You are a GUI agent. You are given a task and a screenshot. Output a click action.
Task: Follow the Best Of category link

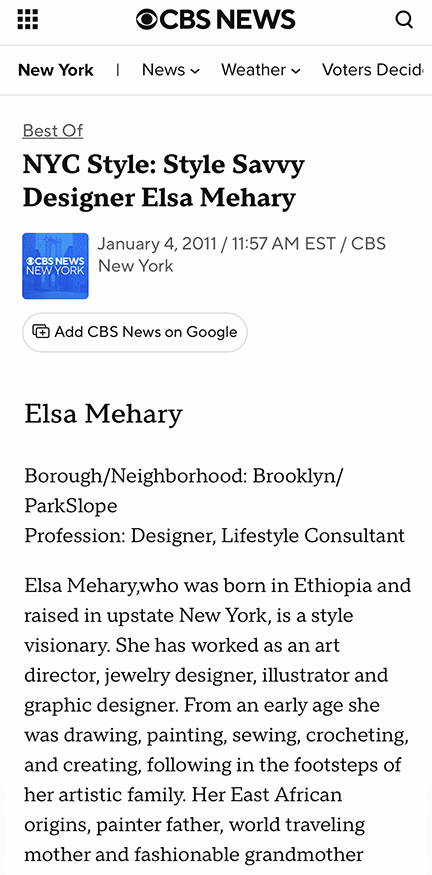pyautogui.click(x=53, y=131)
